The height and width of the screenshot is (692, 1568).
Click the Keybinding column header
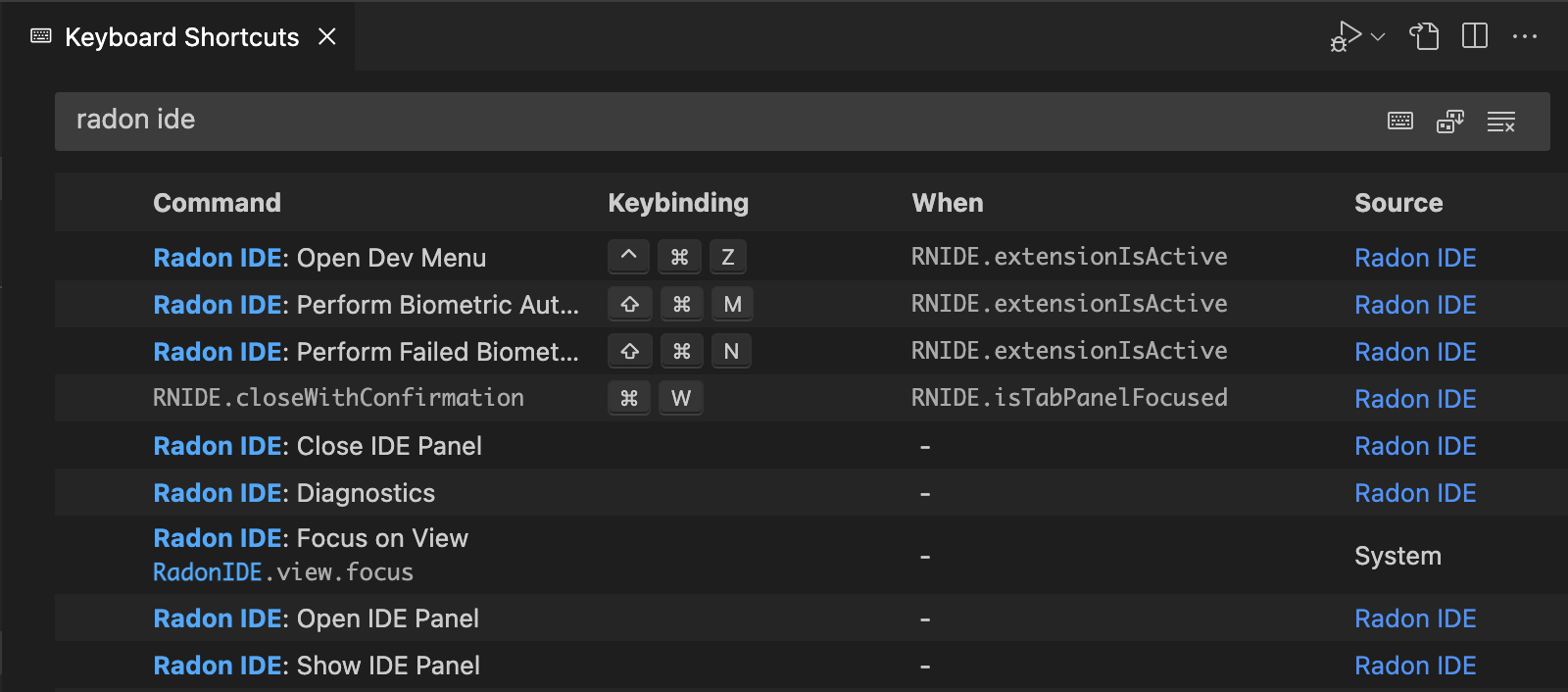click(678, 203)
